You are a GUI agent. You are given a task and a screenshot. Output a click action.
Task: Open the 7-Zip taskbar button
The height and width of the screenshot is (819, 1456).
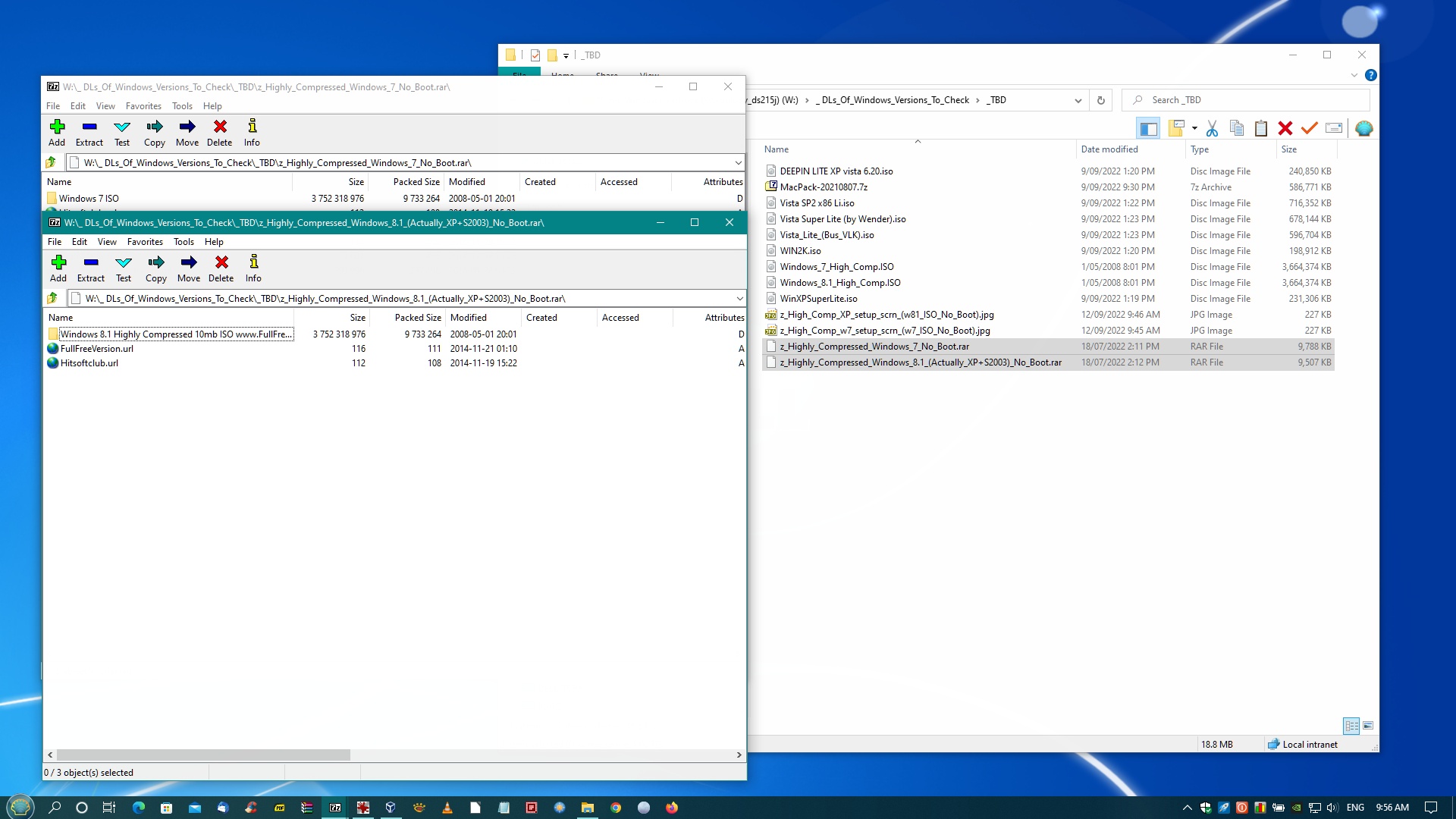pyautogui.click(x=335, y=808)
